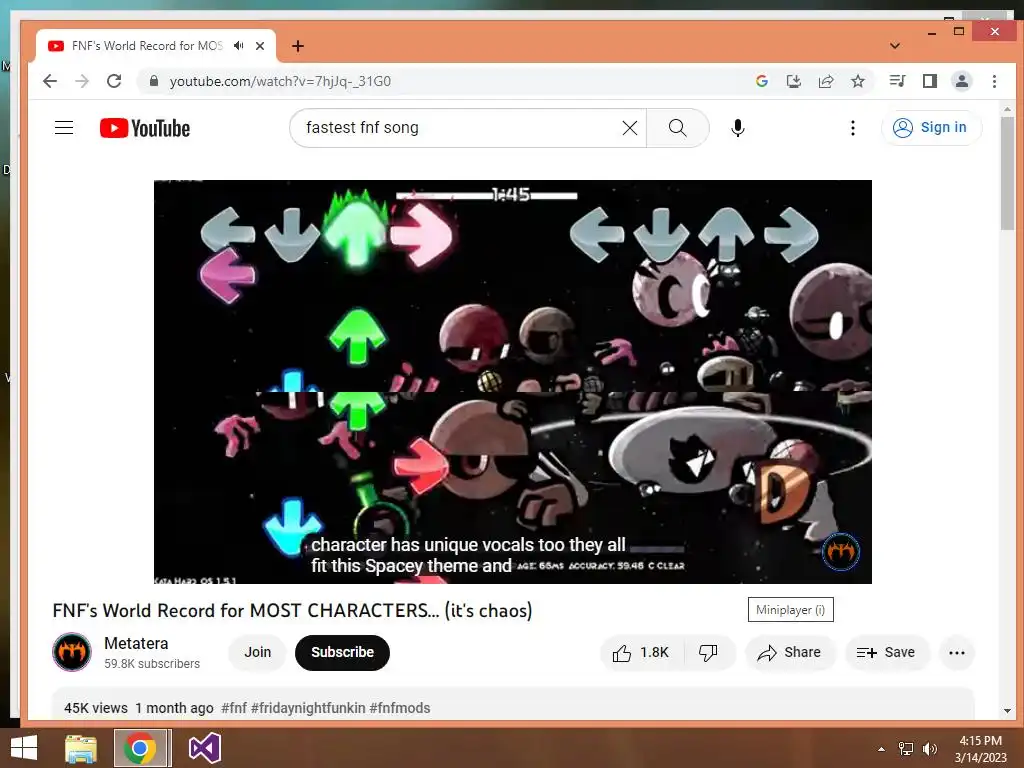Open the network tray icon
The width and height of the screenshot is (1024, 768).
[906, 749]
